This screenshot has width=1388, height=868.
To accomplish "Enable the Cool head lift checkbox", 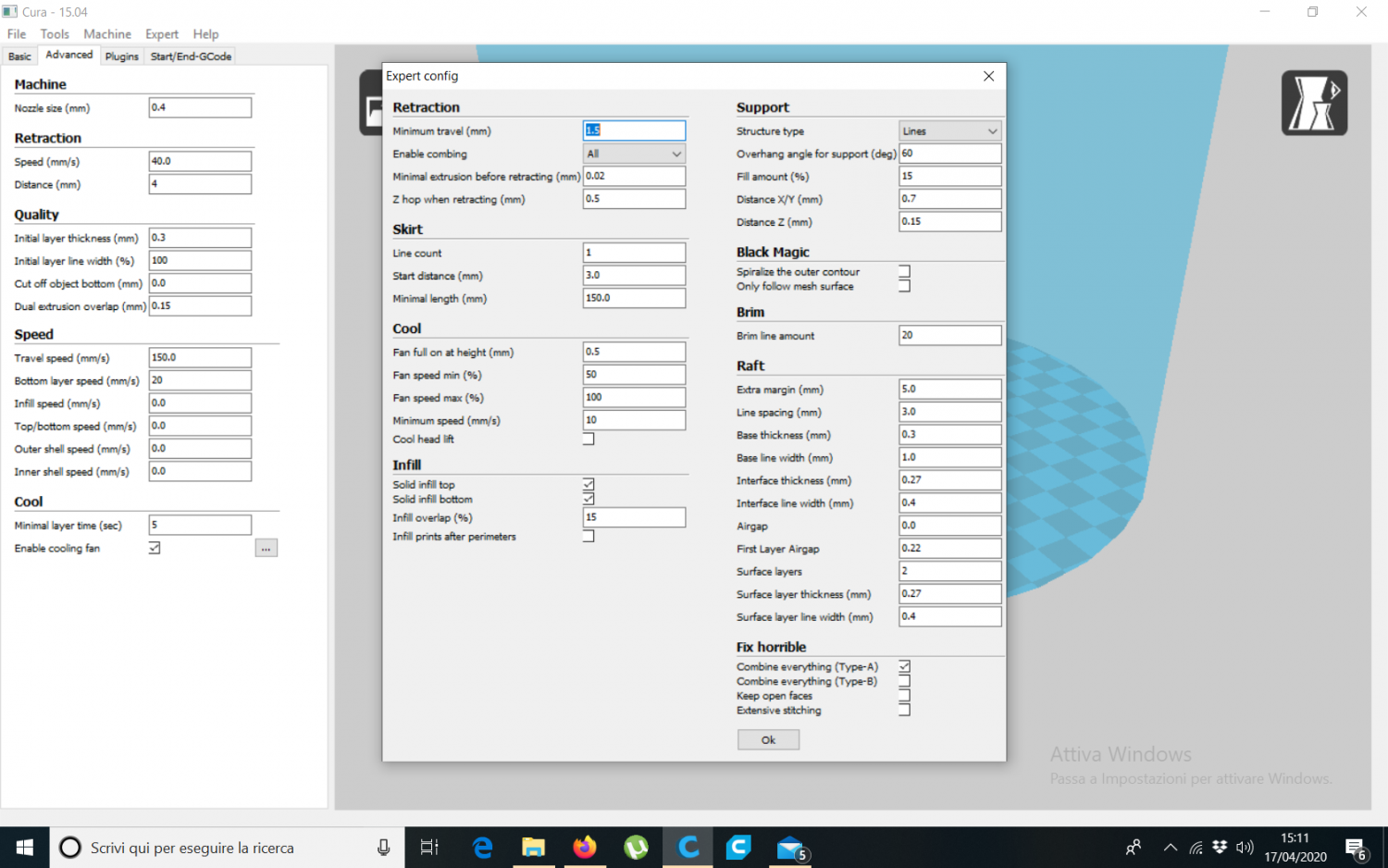I will click(589, 440).
